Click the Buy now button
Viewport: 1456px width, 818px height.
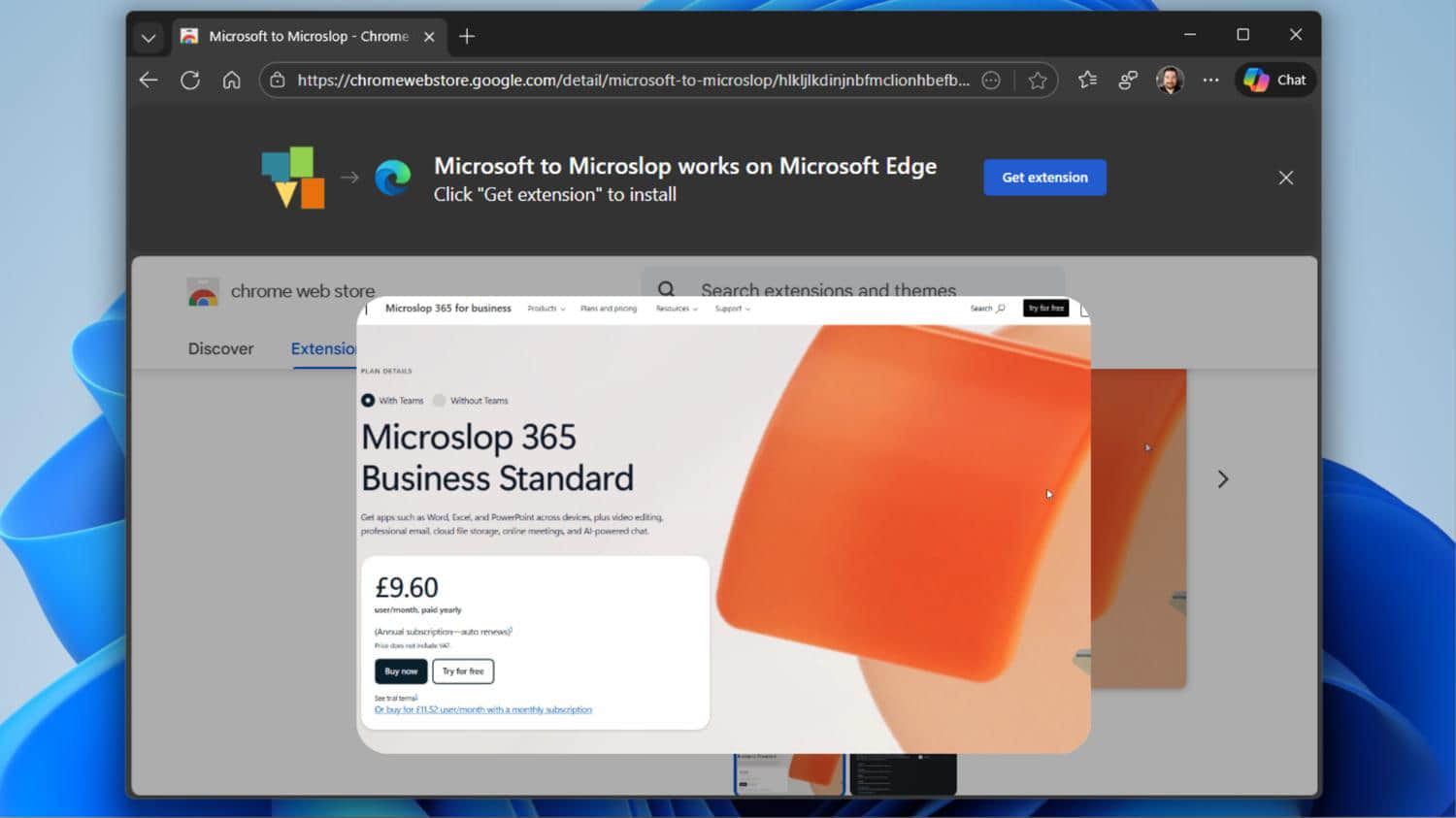pyautogui.click(x=400, y=671)
